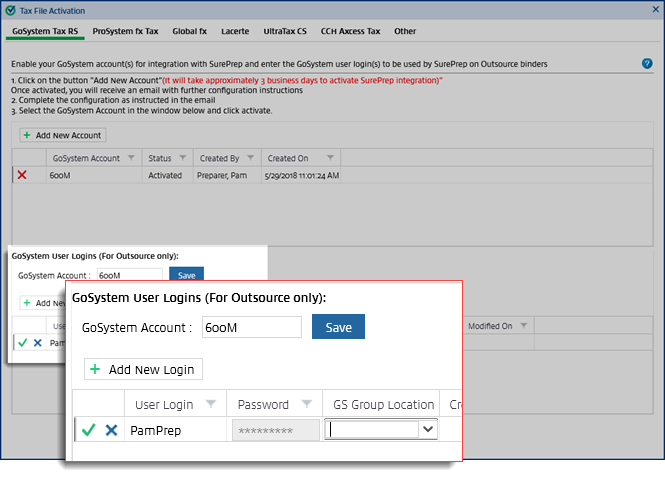Open the GoSystem Account column filter icon
This screenshot has height=477, width=665.
(x=131, y=158)
